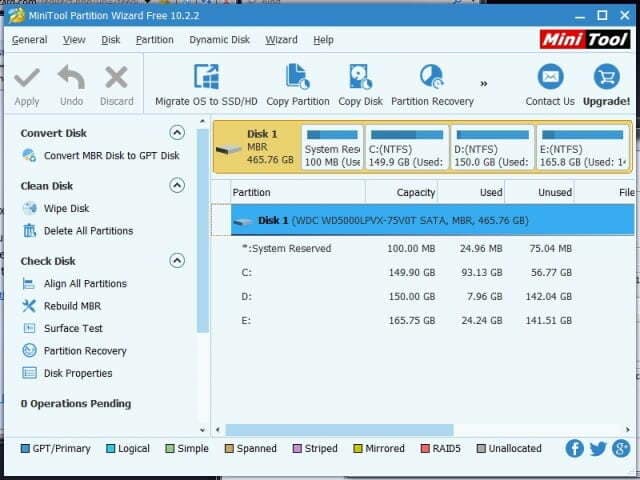Click Convert MBR Disk to GPT Disk
Viewport: 640px width, 480px height.
click(x=111, y=155)
